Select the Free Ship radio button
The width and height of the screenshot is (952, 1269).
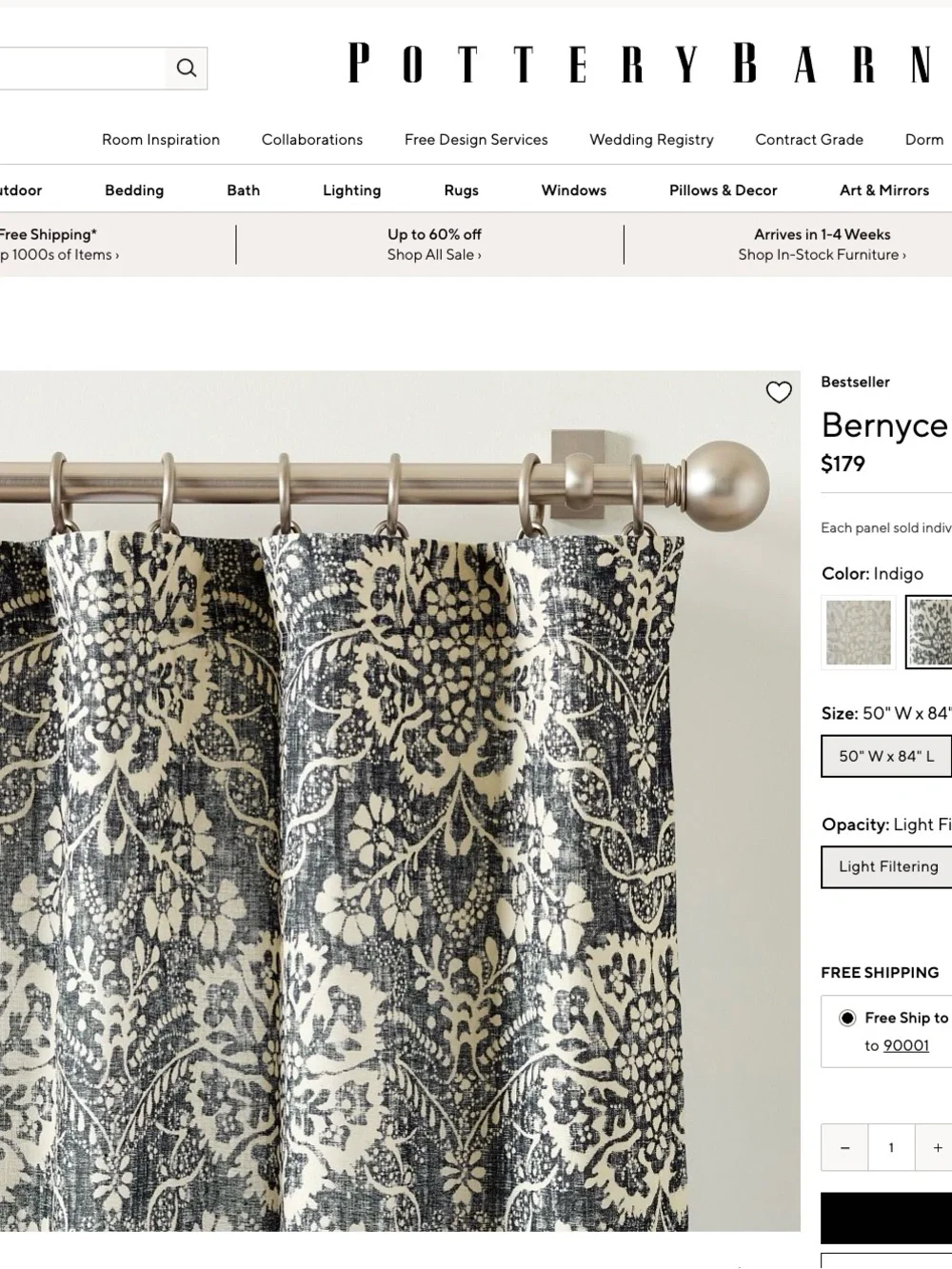point(847,1018)
